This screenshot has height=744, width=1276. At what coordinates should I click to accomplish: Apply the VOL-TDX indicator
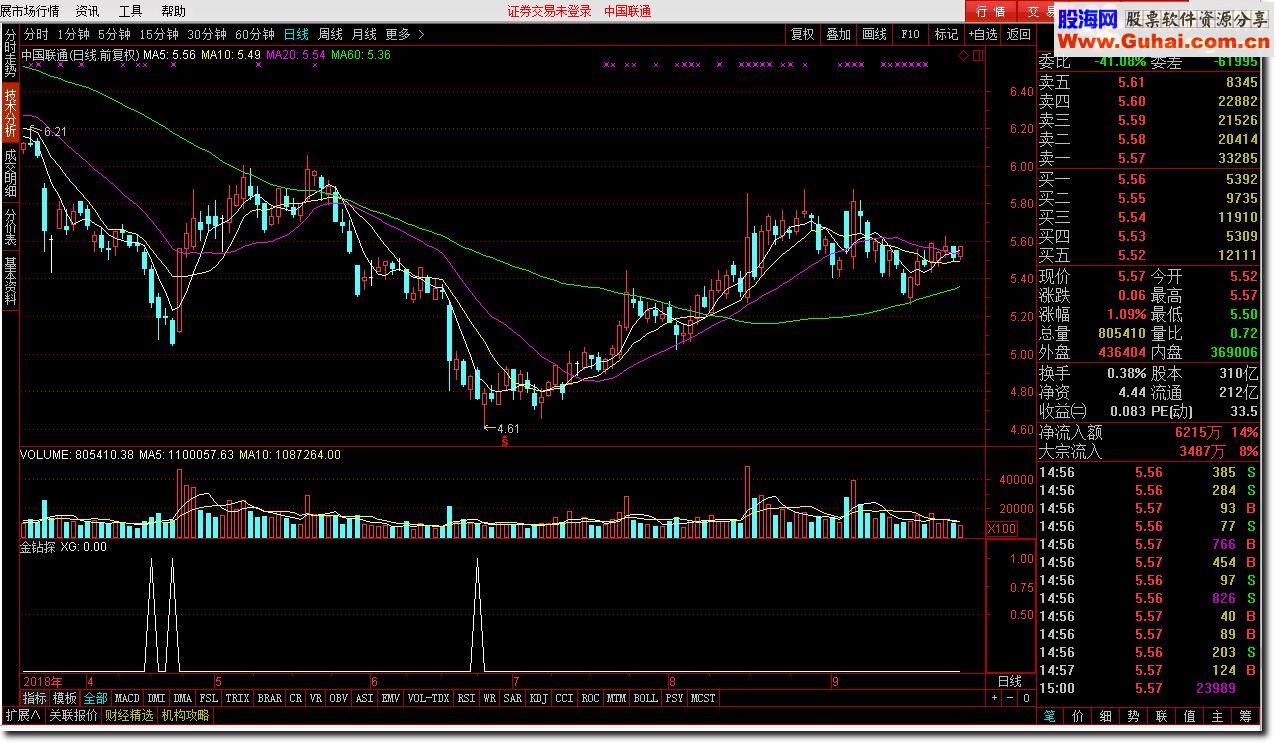429,698
